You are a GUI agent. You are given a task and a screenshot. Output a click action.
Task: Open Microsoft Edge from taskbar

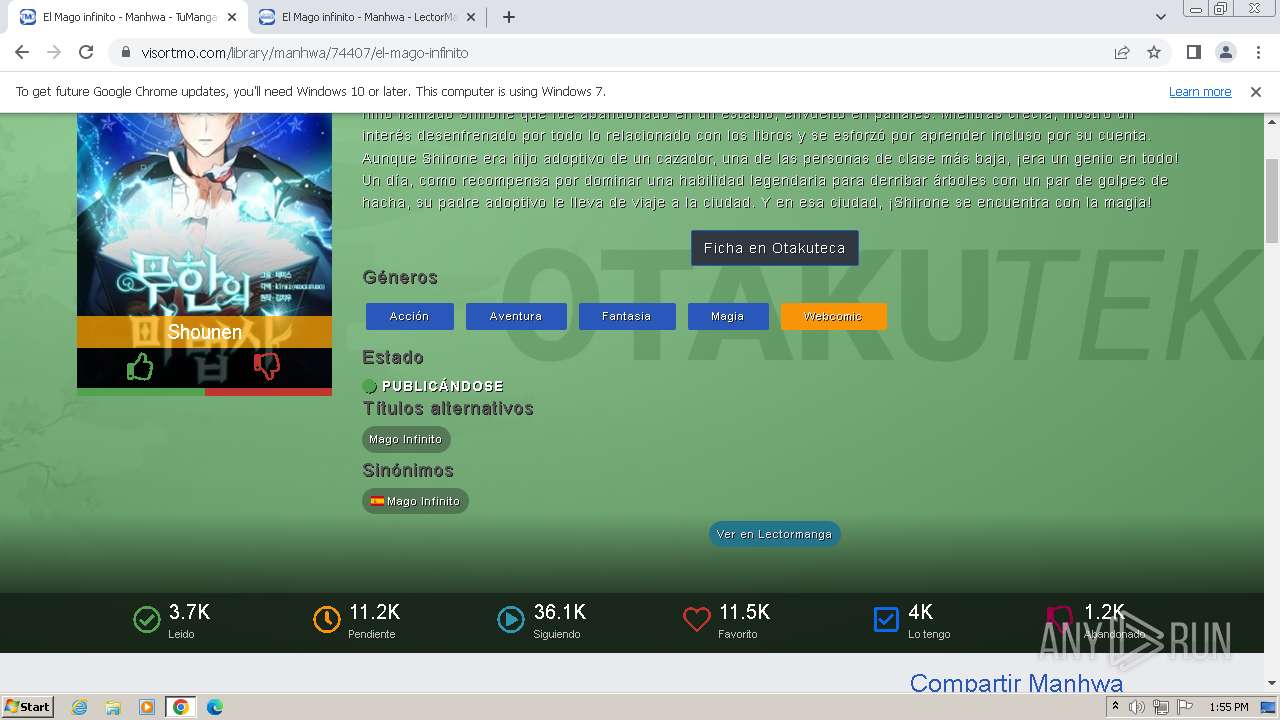[x=215, y=707]
